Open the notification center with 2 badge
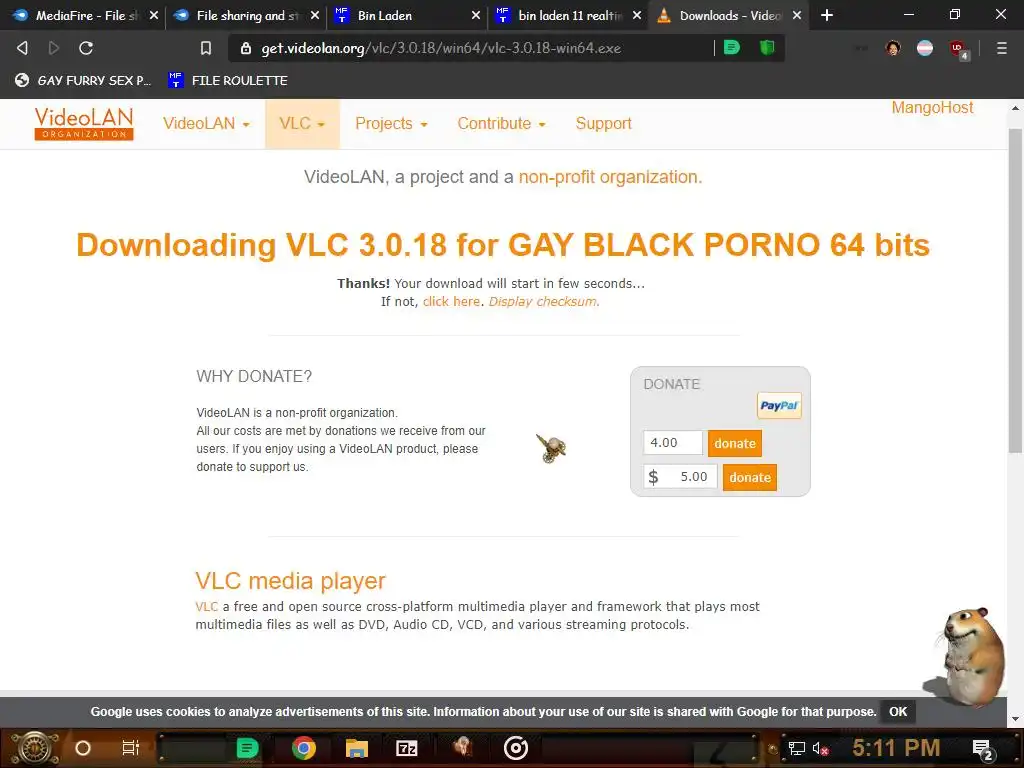1024x768 pixels. (x=983, y=750)
